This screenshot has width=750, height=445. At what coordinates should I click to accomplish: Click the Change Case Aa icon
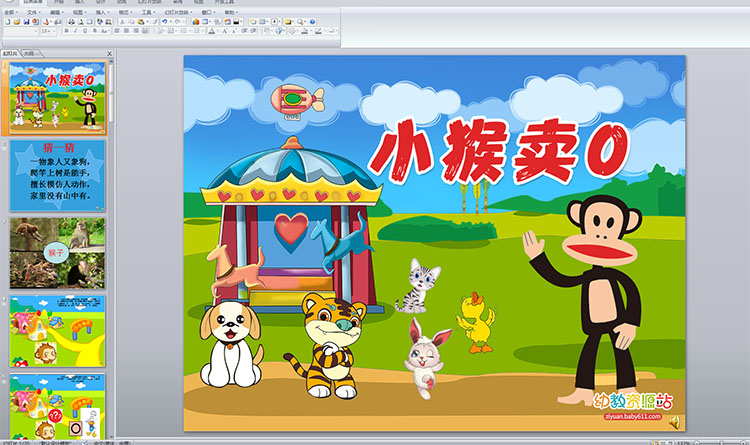[x=104, y=31]
